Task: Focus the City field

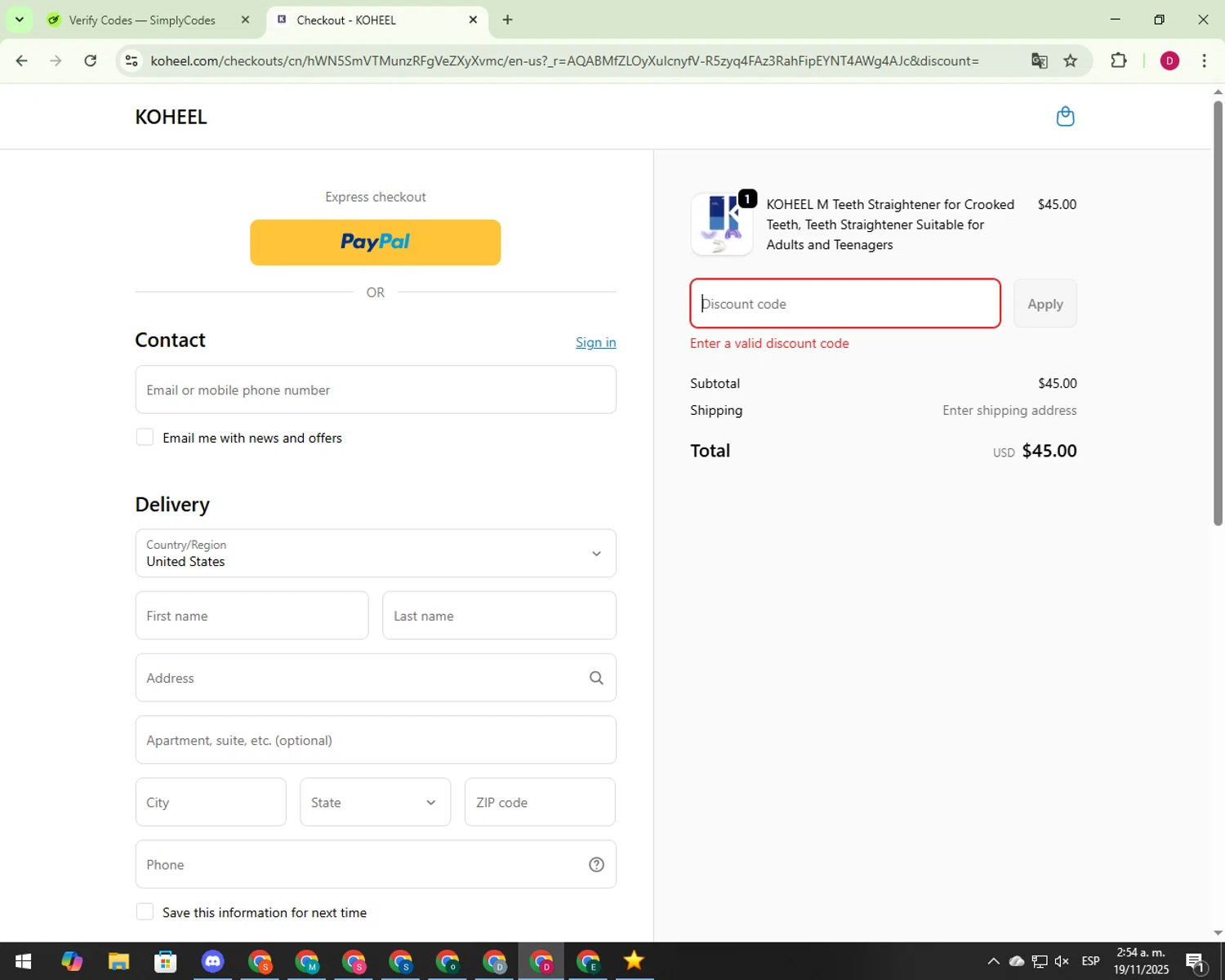Action: (211, 802)
